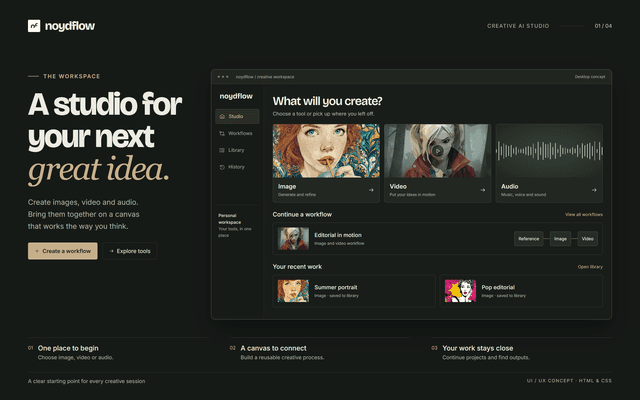Click the arrow on the Video card

click(482, 190)
